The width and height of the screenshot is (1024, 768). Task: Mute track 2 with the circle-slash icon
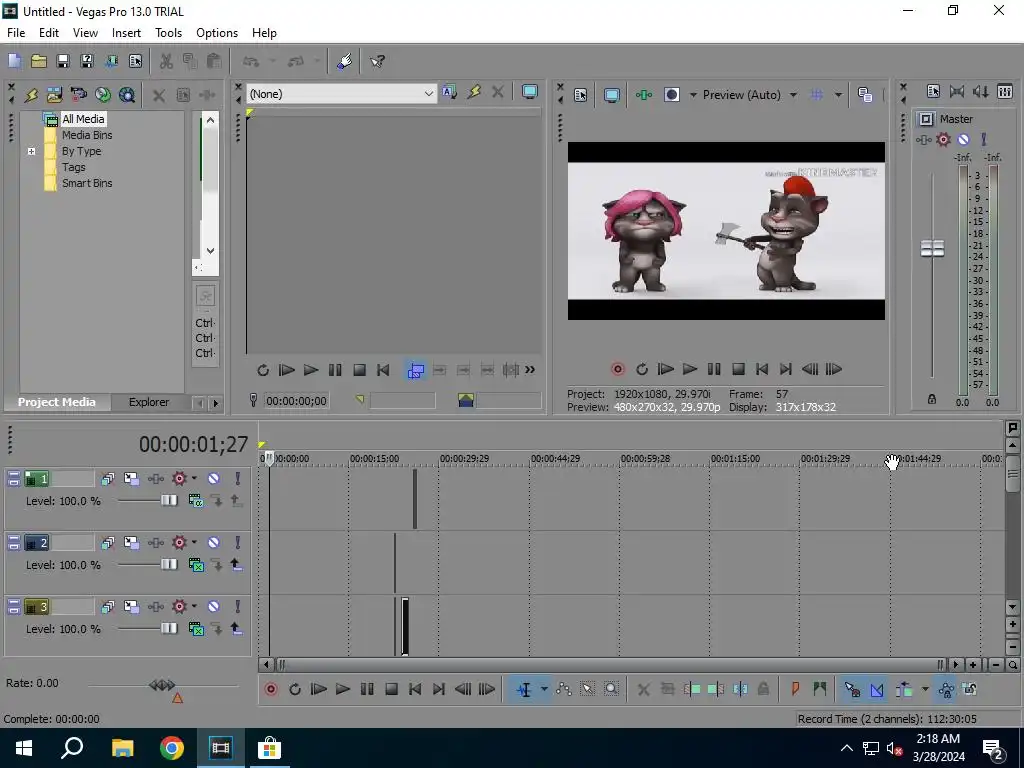click(x=214, y=543)
